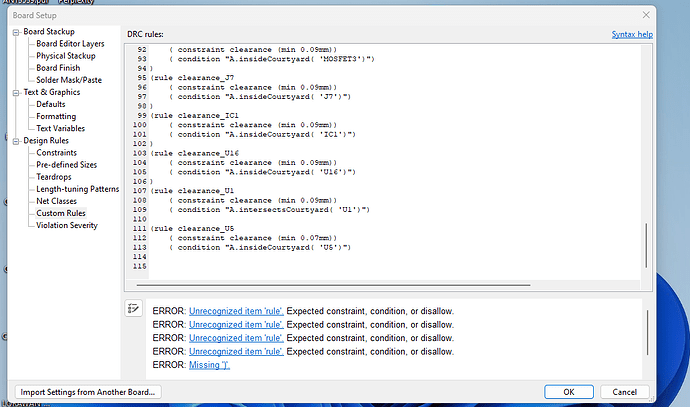The width and height of the screenshot is (690, 407).
Task: Collapse the Text & Graphics tree node
Action: [x=16, y=93]
